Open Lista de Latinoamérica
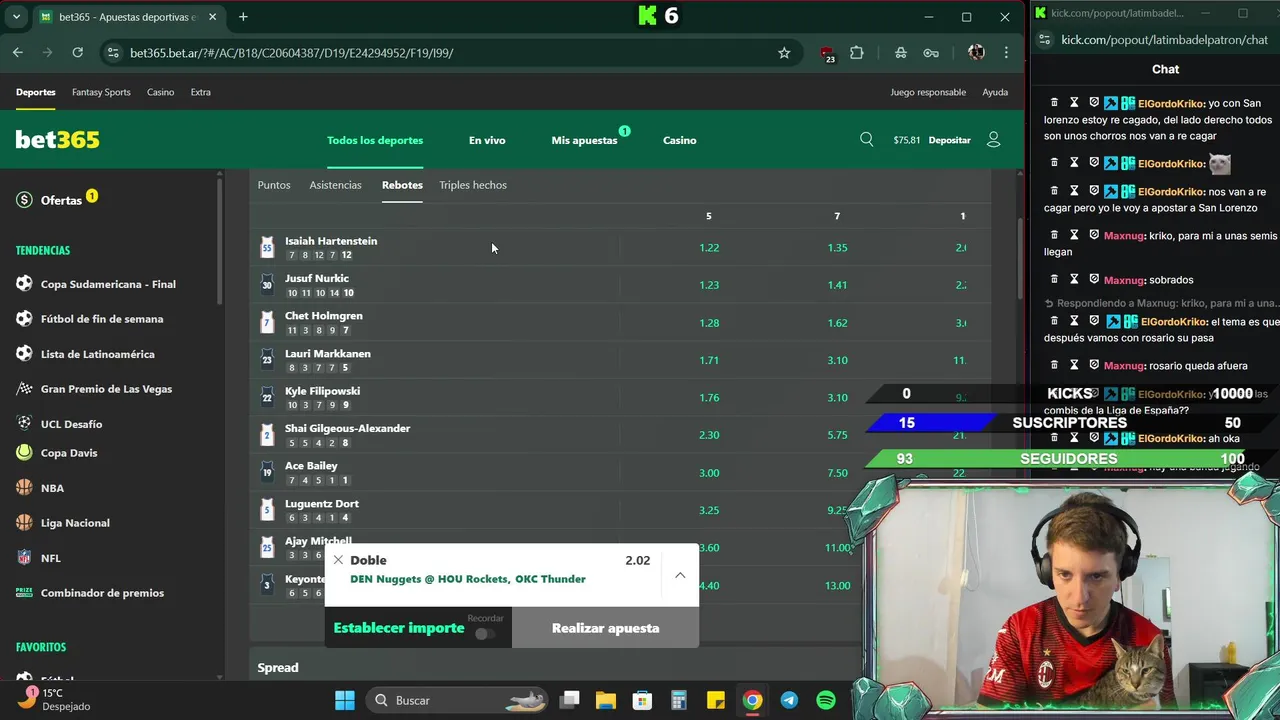1280x720 pixels. (98, 354)
